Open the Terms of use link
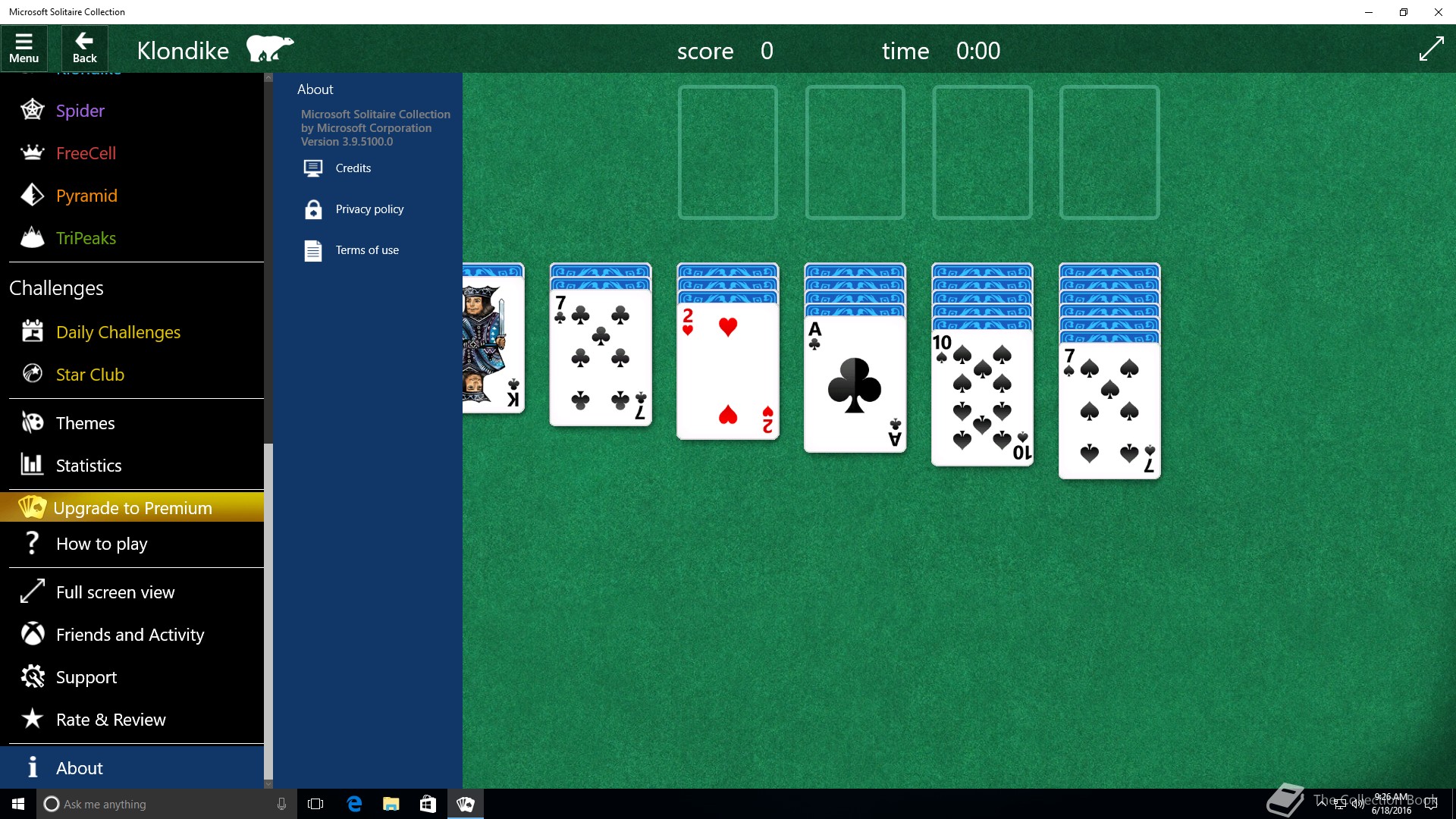Image resolution: width=1456 pixels, height=819 pixels. pyautogui.click(x=368, y=250)
